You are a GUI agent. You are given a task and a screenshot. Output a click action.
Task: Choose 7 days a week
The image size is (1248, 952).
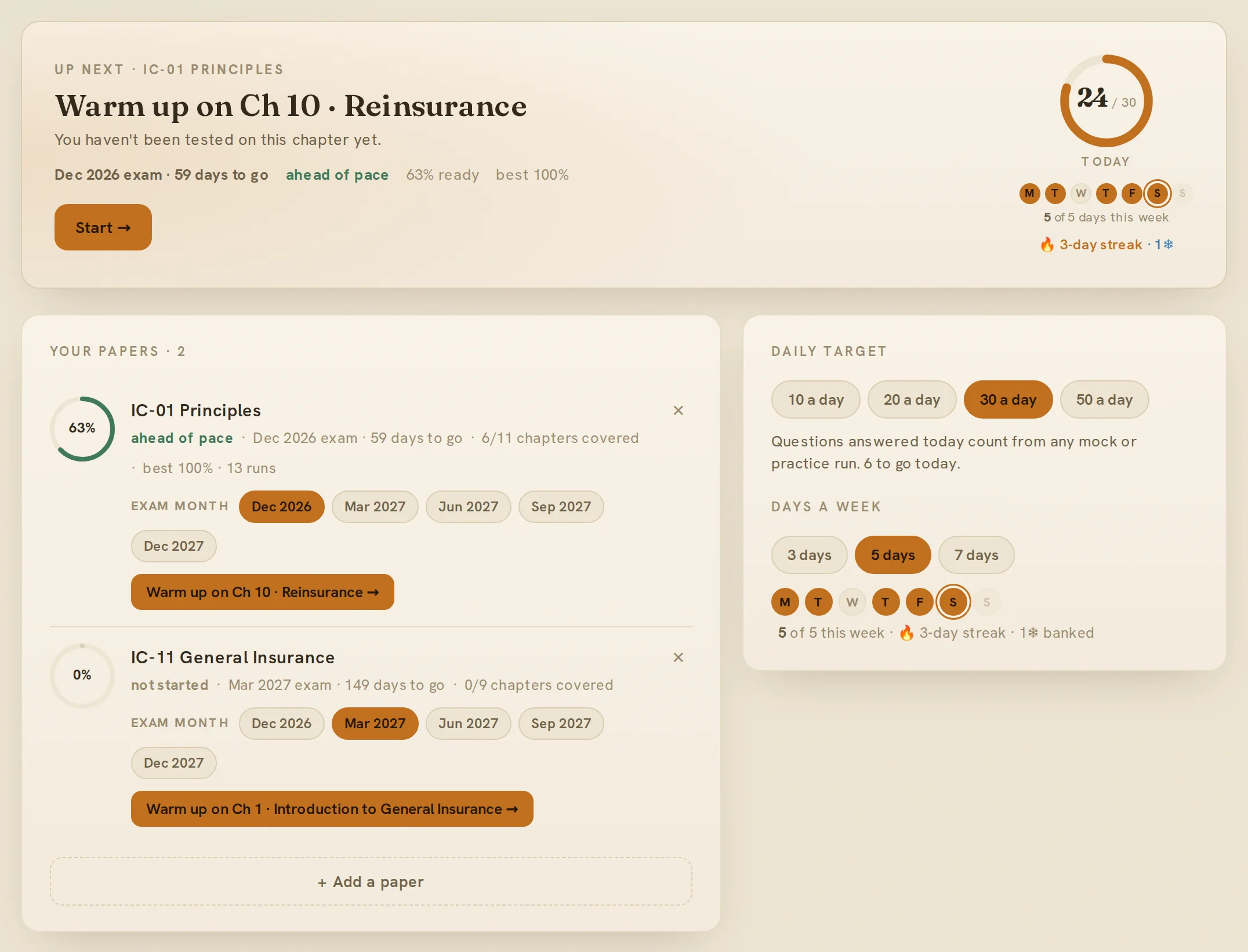tap(977, 555)
